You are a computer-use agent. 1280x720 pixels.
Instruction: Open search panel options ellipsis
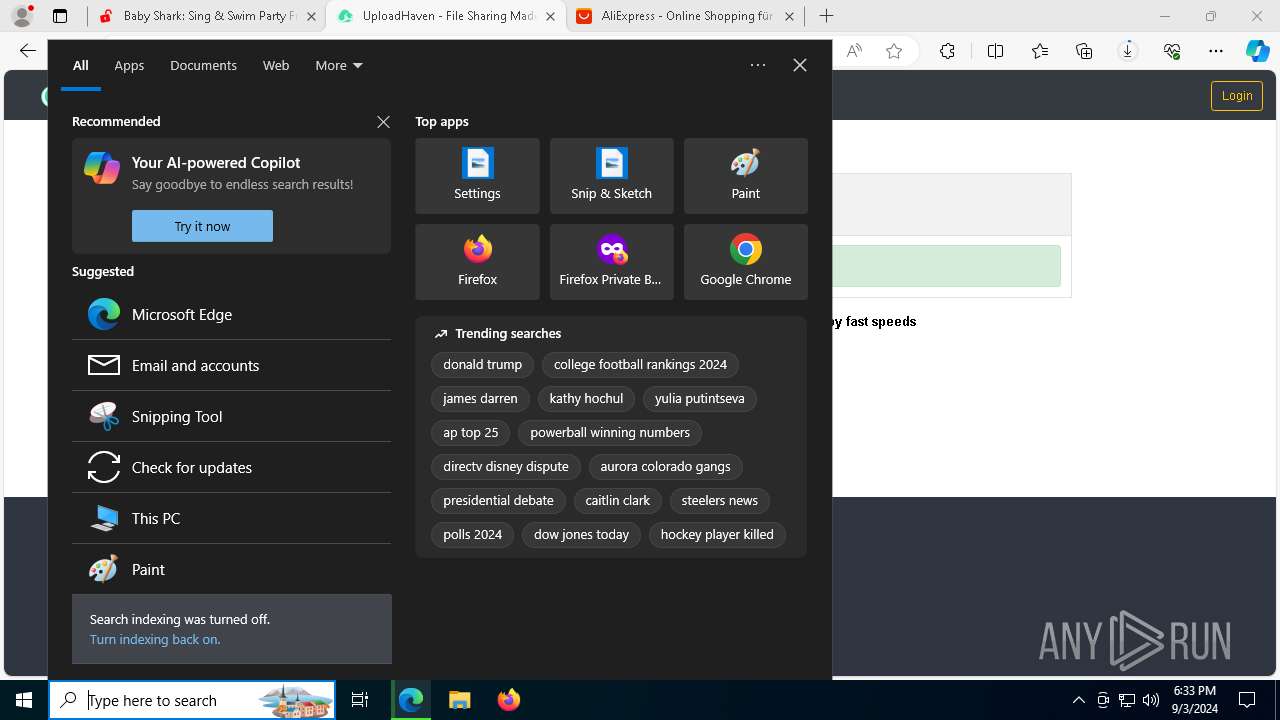[758, 65]
